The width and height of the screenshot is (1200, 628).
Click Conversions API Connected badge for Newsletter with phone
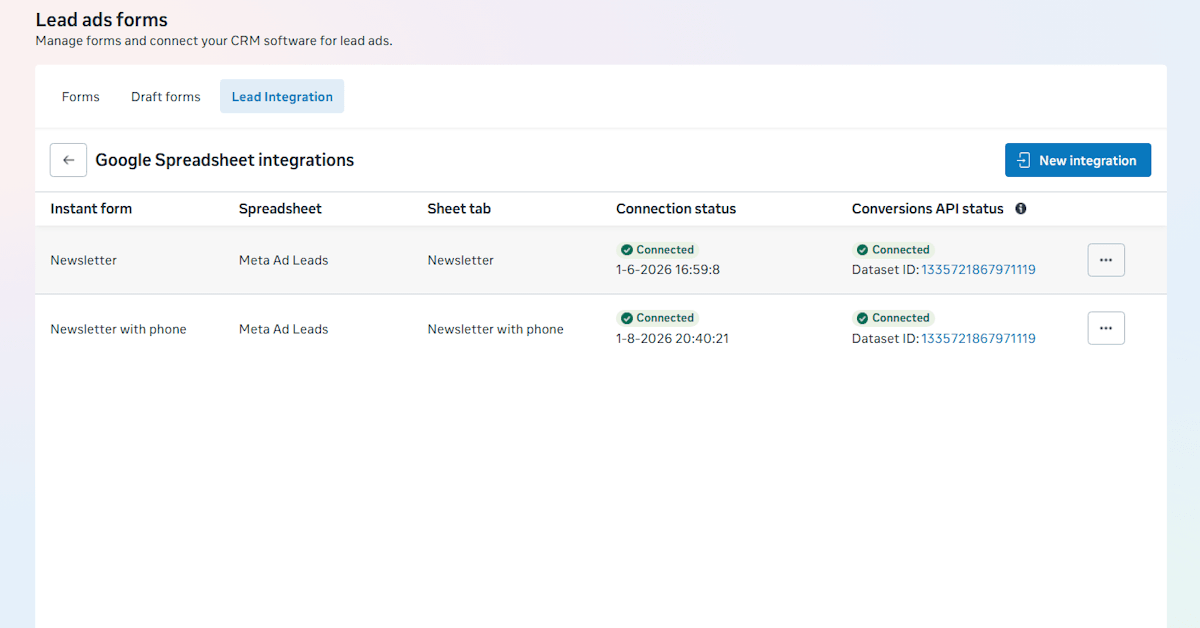click(892, 318)
